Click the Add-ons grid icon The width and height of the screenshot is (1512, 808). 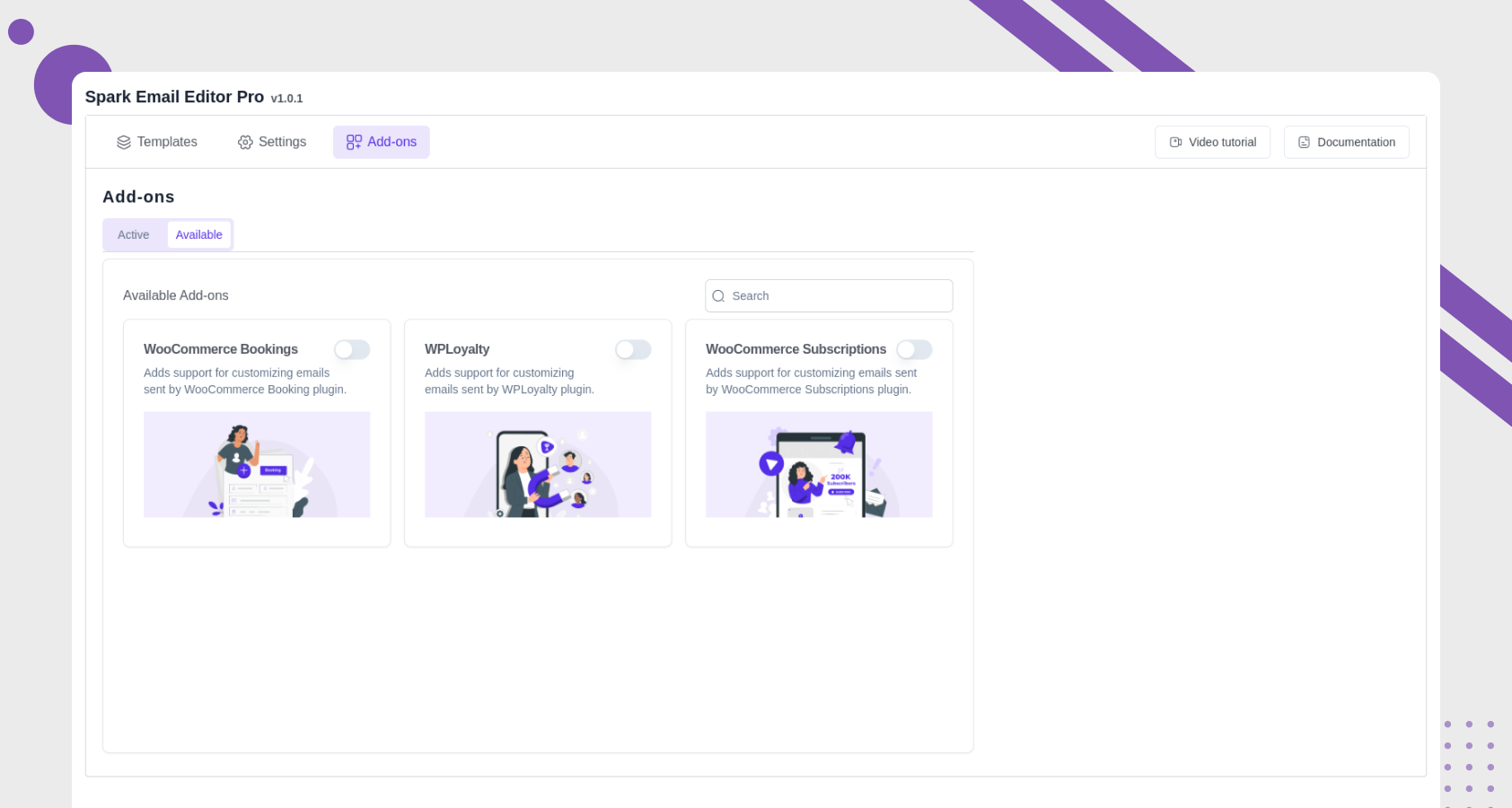click(354, 142)
